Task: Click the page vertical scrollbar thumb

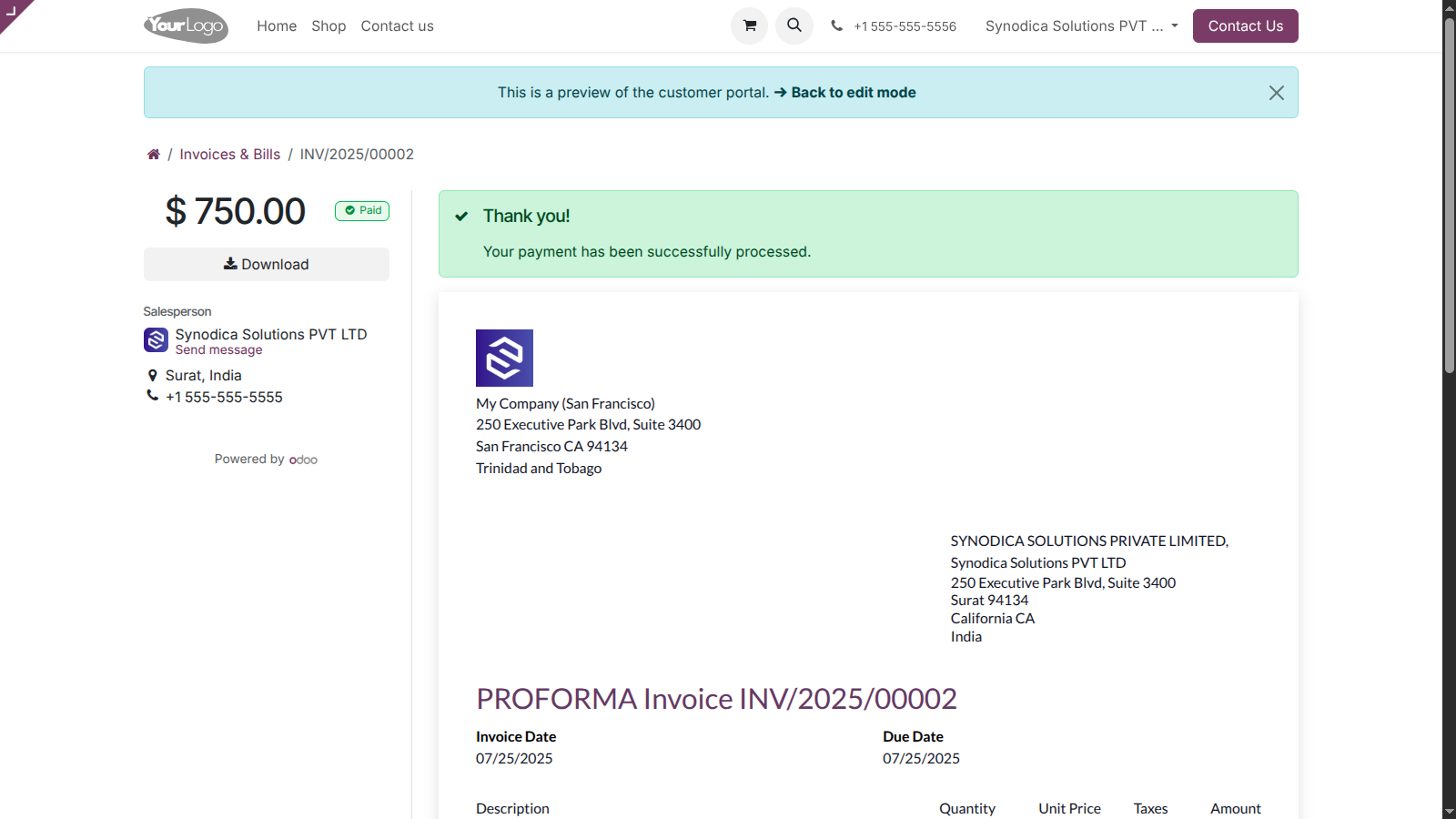Action: tap(1449, 195)
